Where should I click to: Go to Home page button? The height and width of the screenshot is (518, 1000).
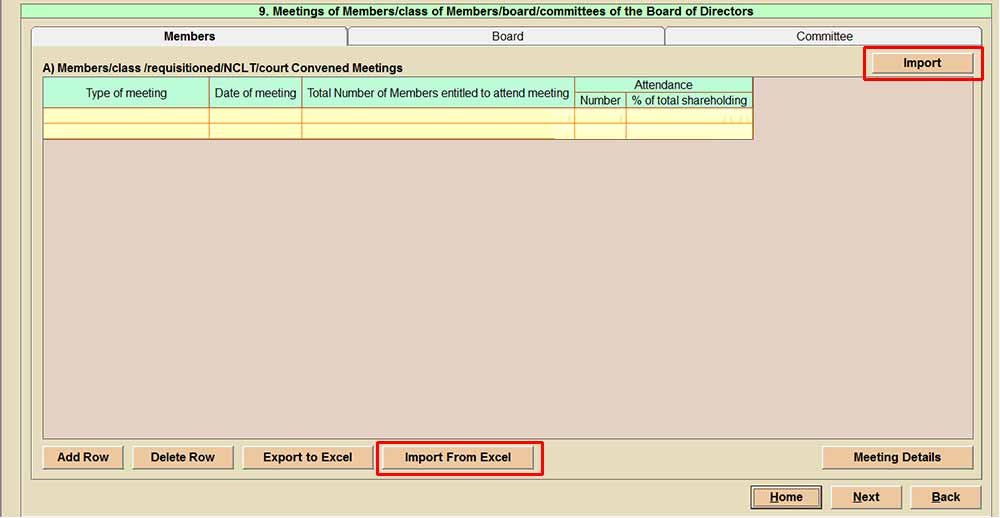pos(786,497)
